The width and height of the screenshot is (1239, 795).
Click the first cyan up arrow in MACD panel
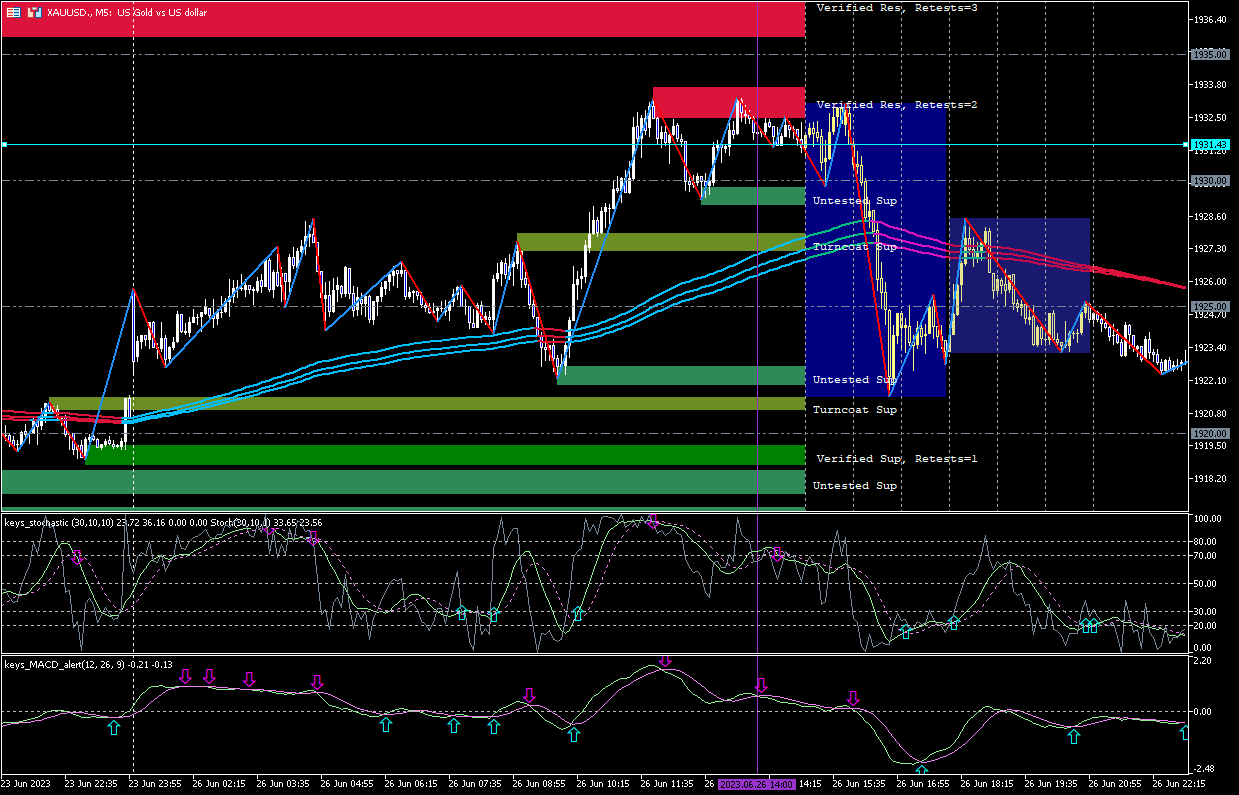[114, 727]
